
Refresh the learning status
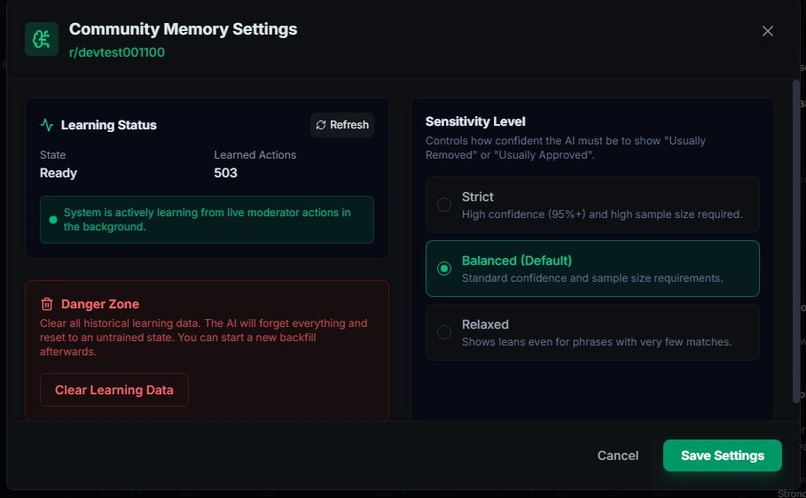coord(342,125)
